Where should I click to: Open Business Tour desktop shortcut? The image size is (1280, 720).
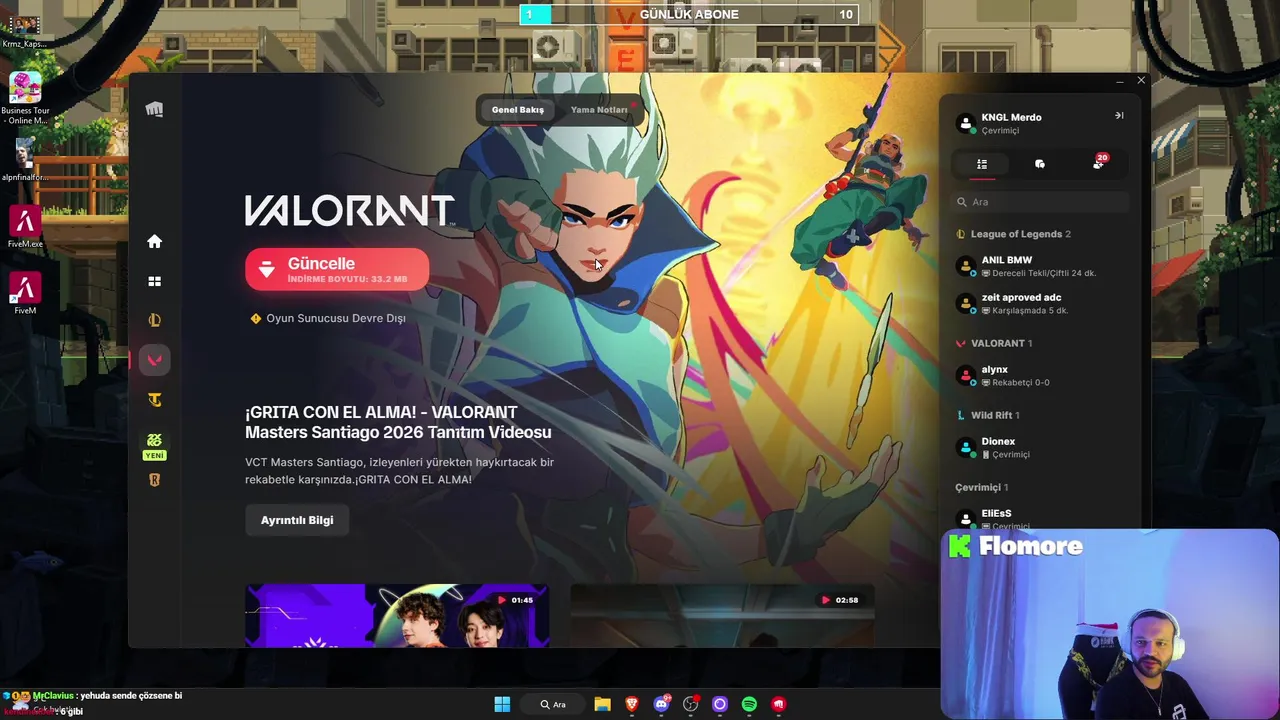[25, 98]
